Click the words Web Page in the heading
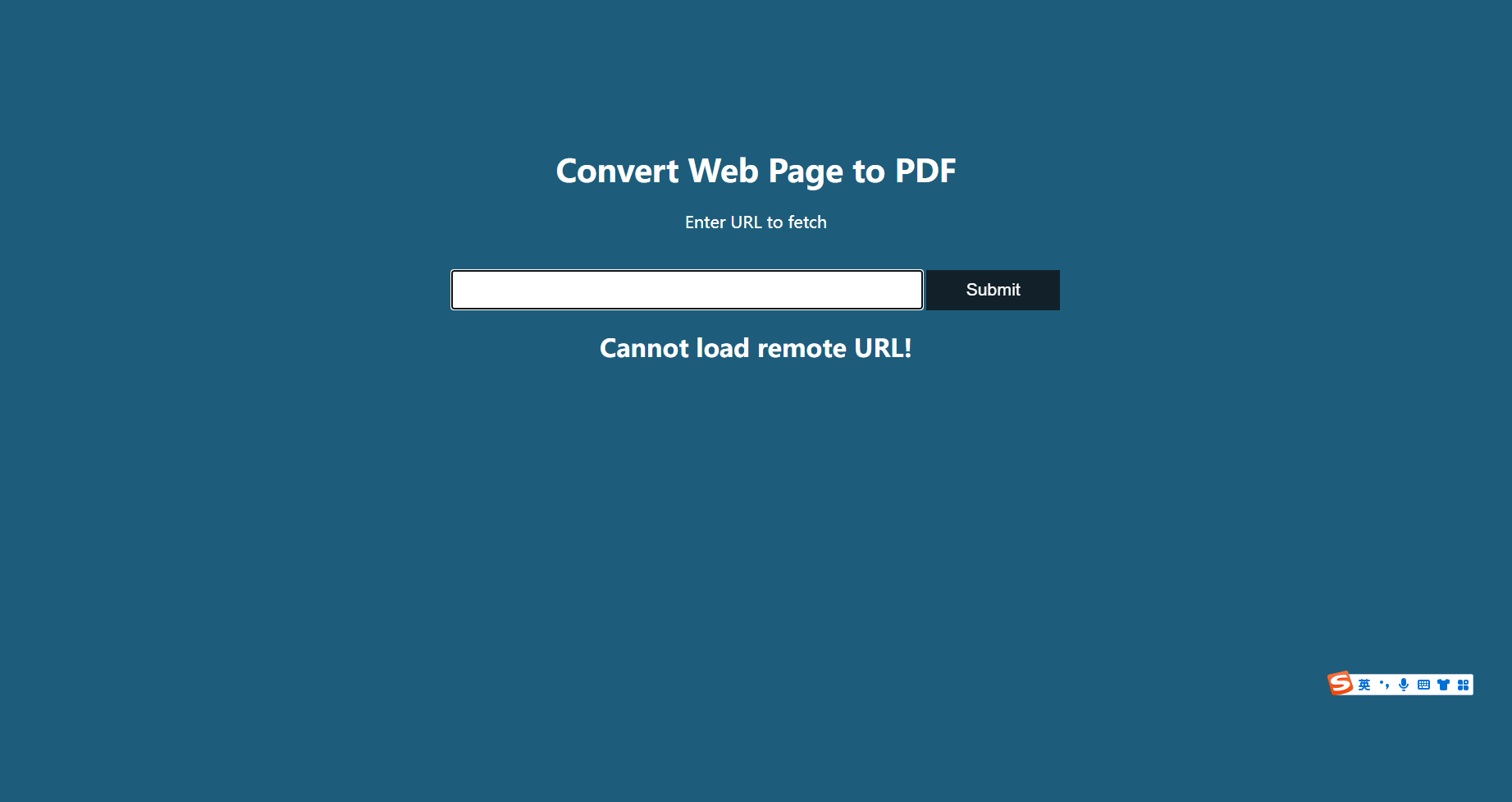 coord(765,171)
